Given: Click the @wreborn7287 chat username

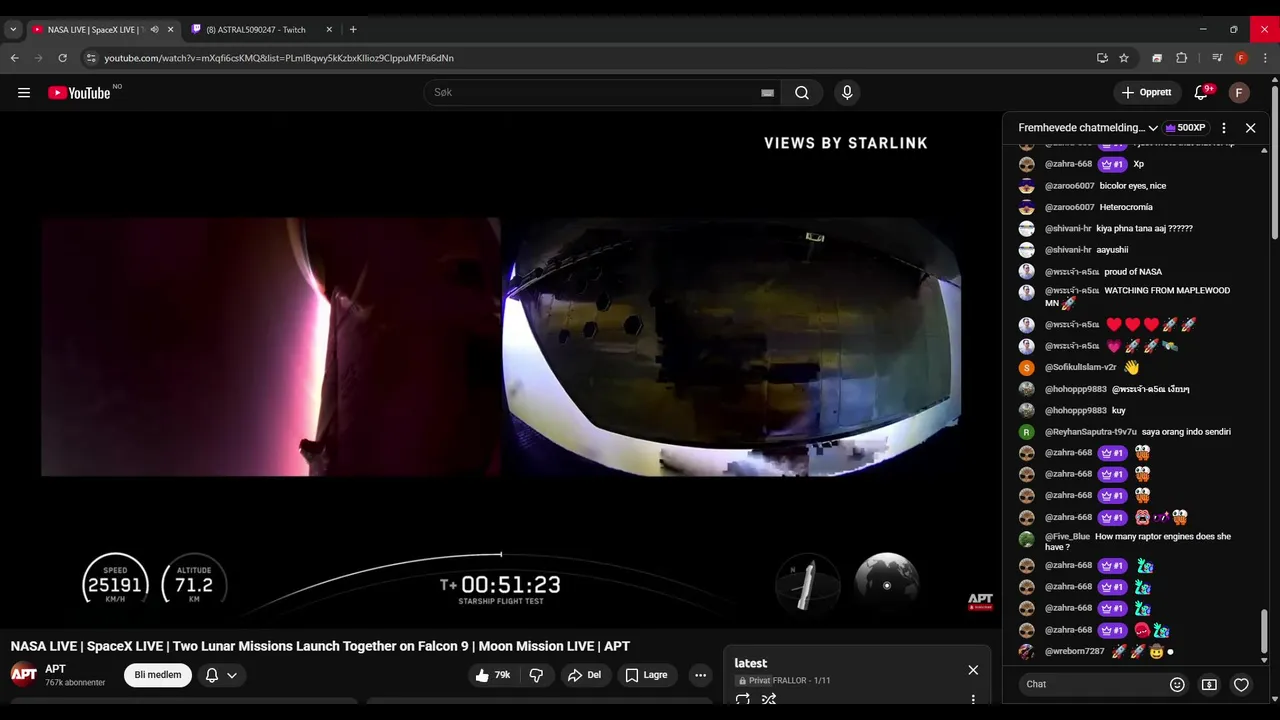Looking at the screenshot, I should 1075,651.
